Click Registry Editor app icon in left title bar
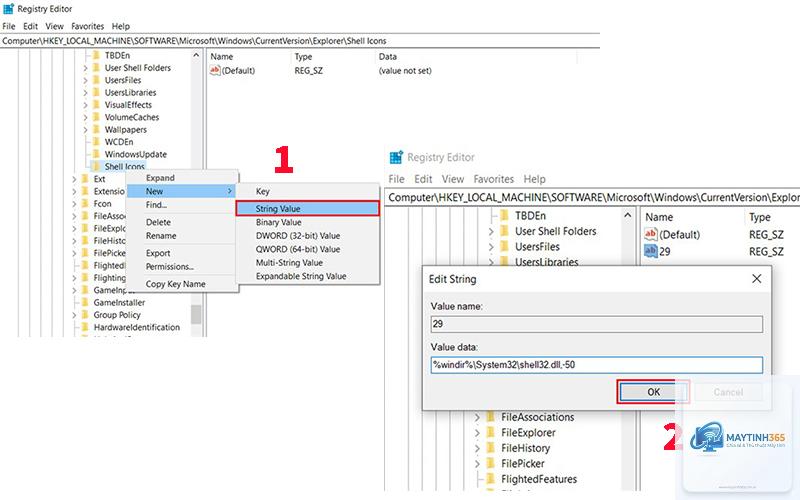800x500 pixels. tap(8, 9)
